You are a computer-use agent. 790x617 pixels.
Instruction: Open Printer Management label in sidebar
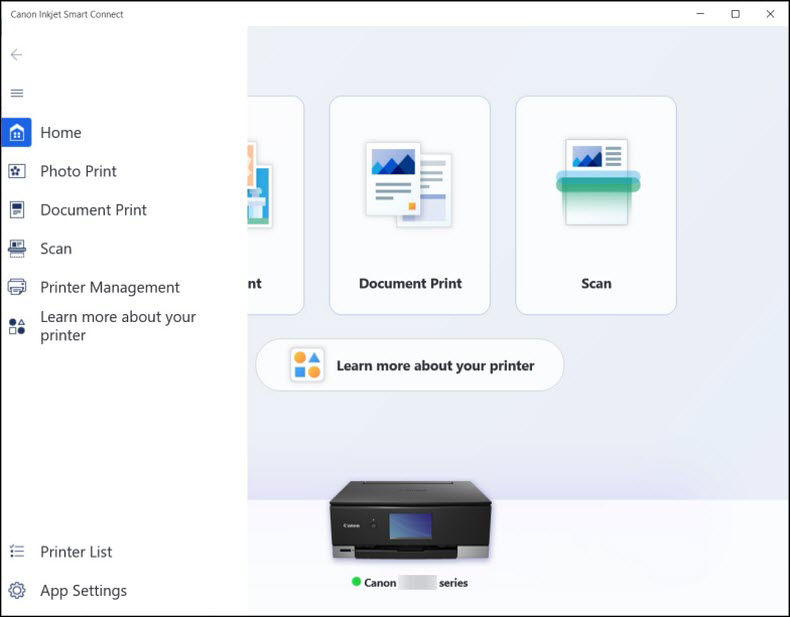coord(110,287)
